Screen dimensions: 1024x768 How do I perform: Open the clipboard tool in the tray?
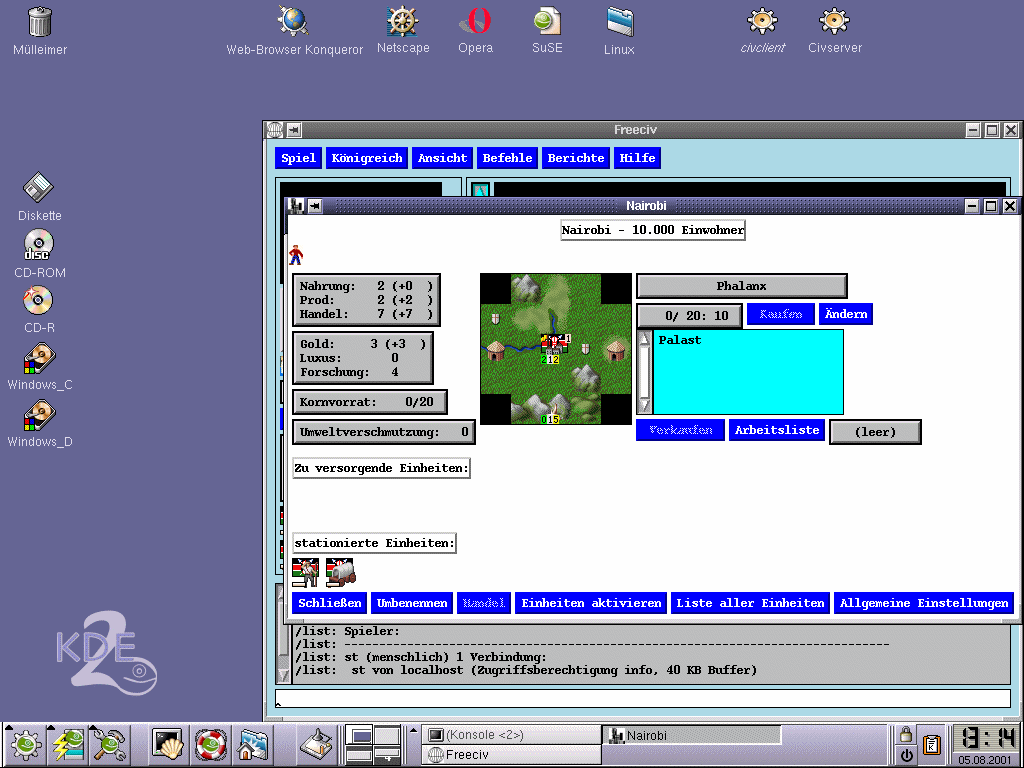tap(932, 744)
